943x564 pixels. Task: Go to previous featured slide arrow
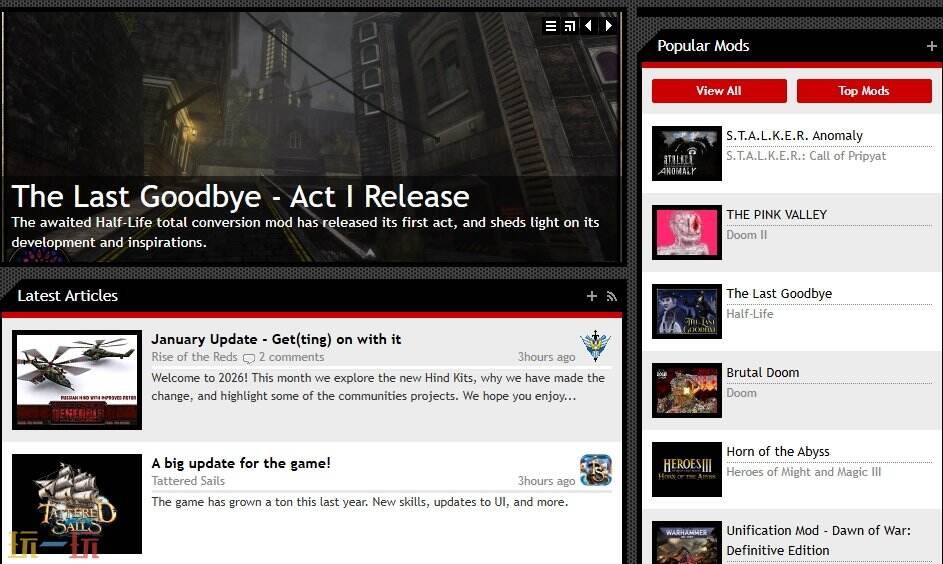(588, 26)
